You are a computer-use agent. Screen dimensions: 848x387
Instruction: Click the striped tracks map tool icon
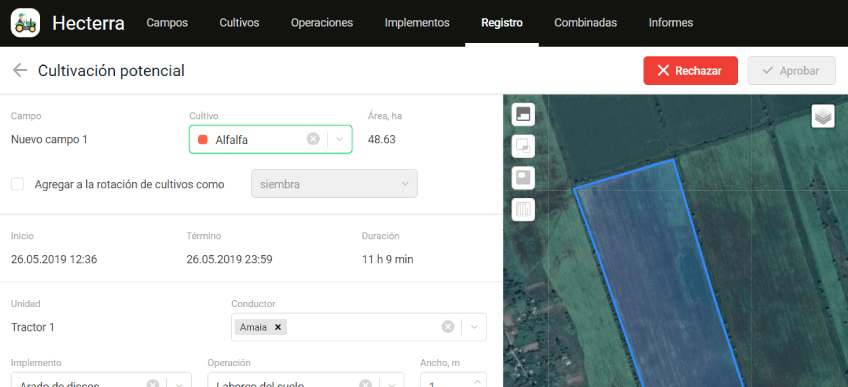(x=523, y=209)
